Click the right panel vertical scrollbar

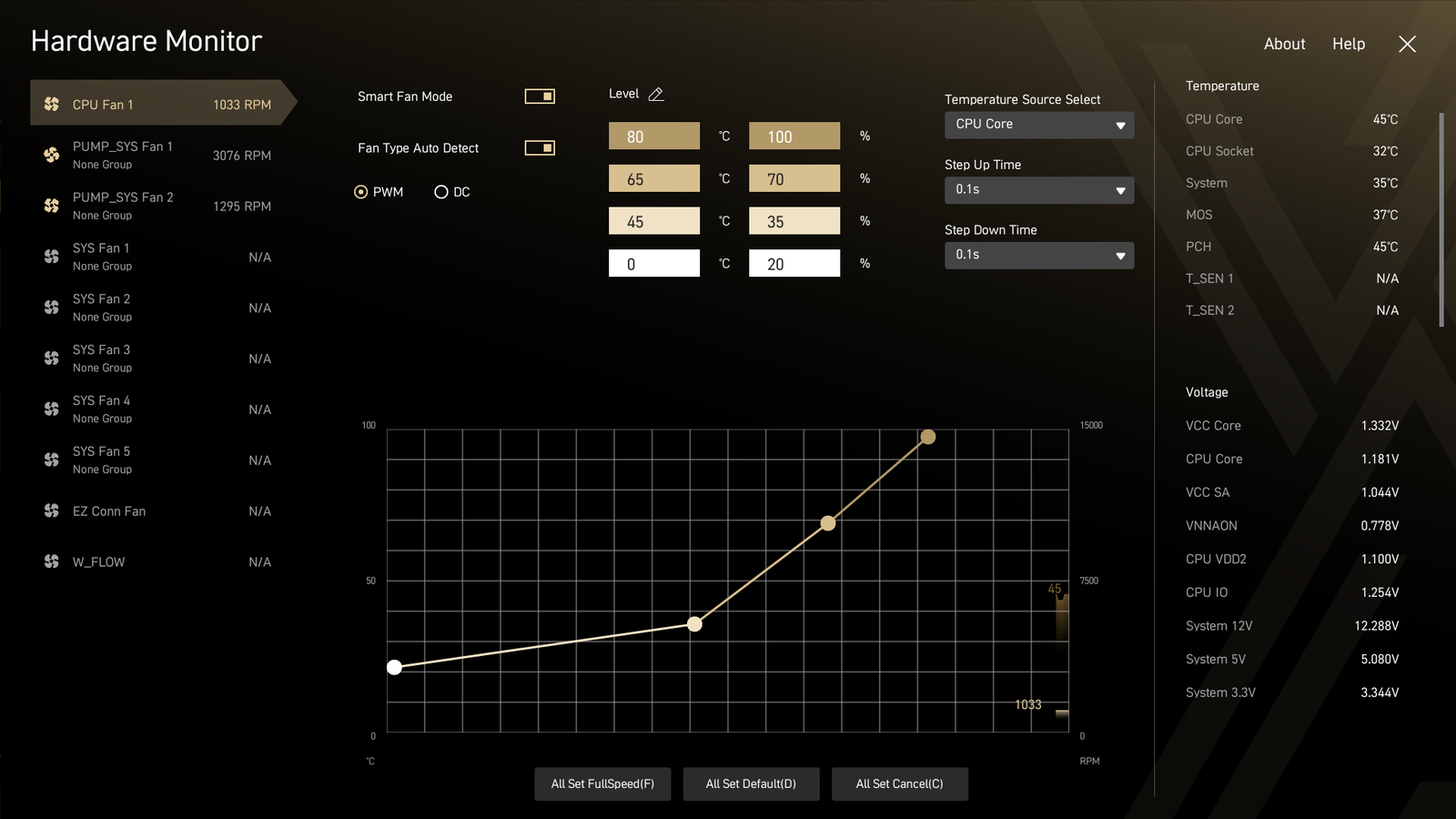click(x=1441, y=219)
